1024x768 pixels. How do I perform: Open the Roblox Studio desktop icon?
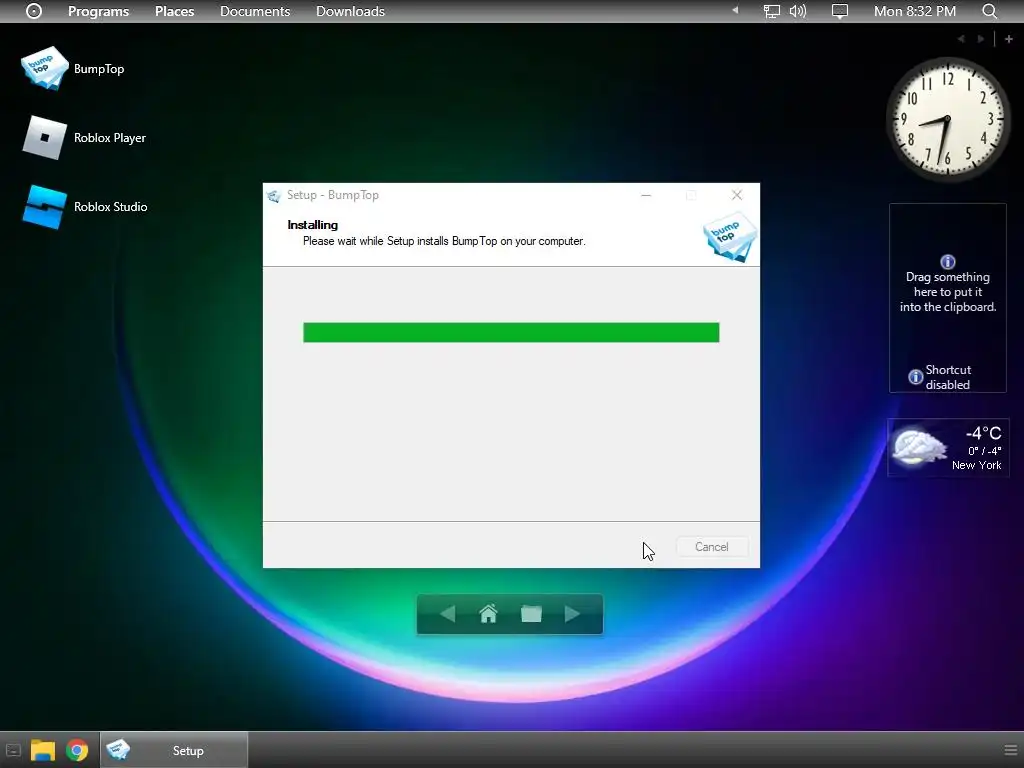click(44, 207)
